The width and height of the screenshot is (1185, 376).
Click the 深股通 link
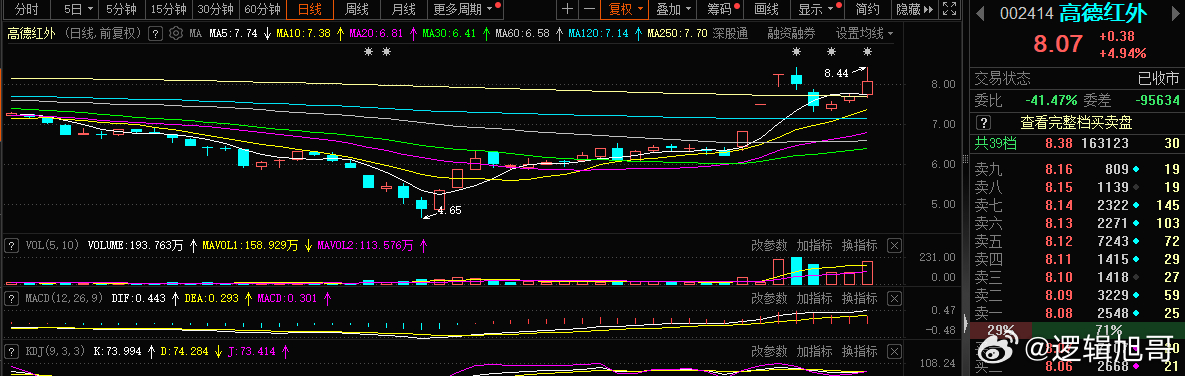(x=730, y=34)
